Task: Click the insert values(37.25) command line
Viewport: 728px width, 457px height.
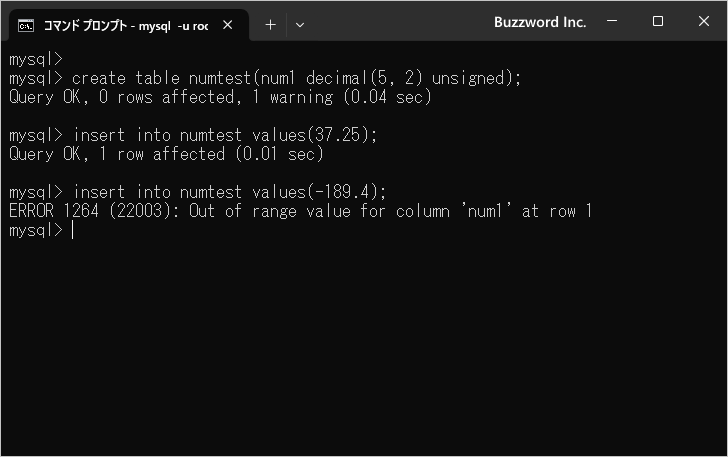Action: [x=193, y=135]
